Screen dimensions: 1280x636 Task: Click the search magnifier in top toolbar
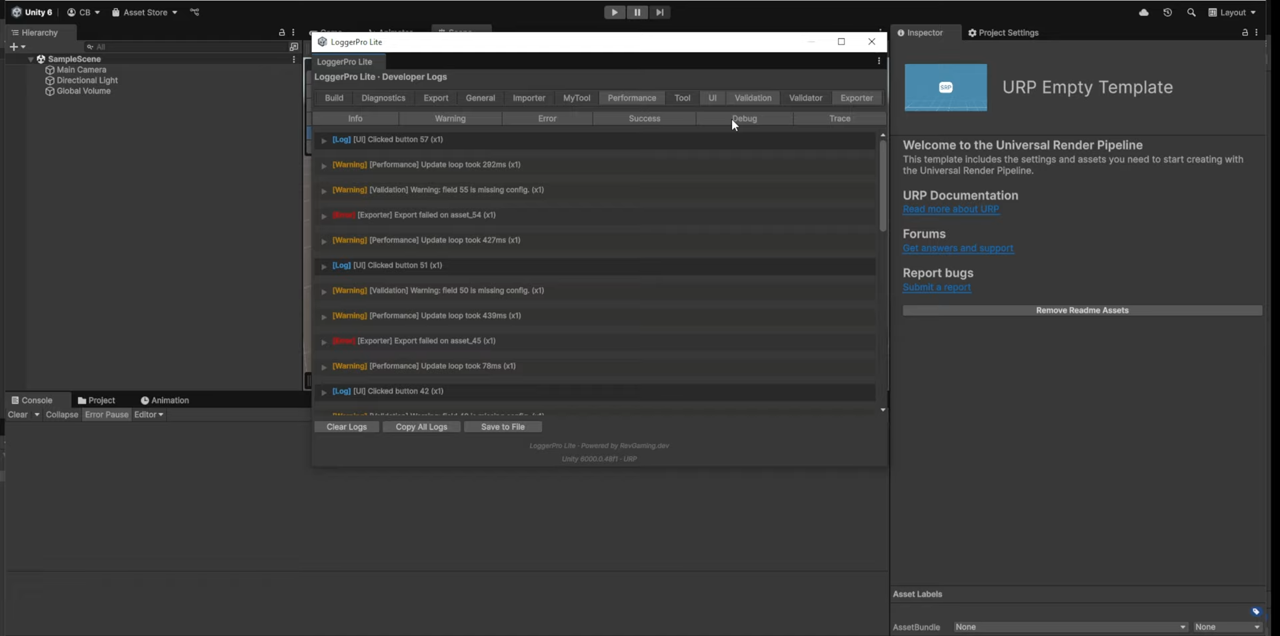click(1191, 12)
